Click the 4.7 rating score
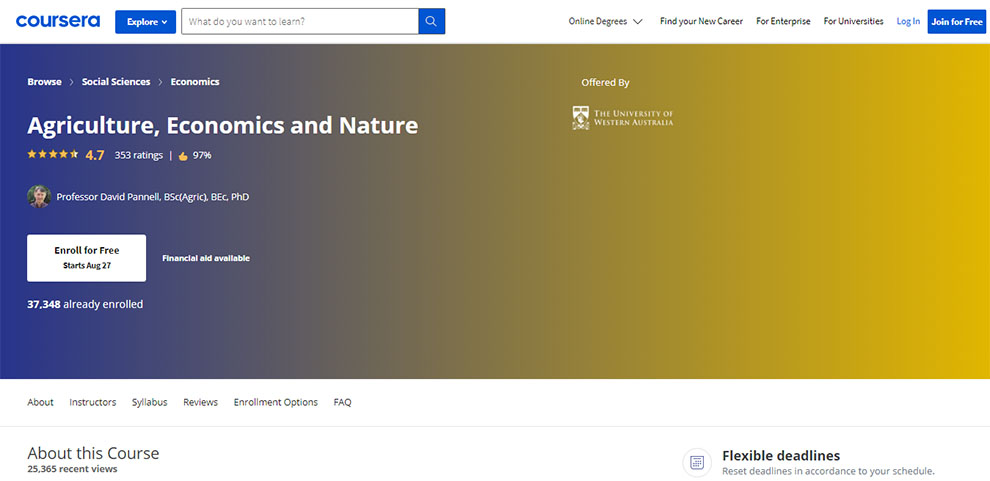 (x=95, y=155)
